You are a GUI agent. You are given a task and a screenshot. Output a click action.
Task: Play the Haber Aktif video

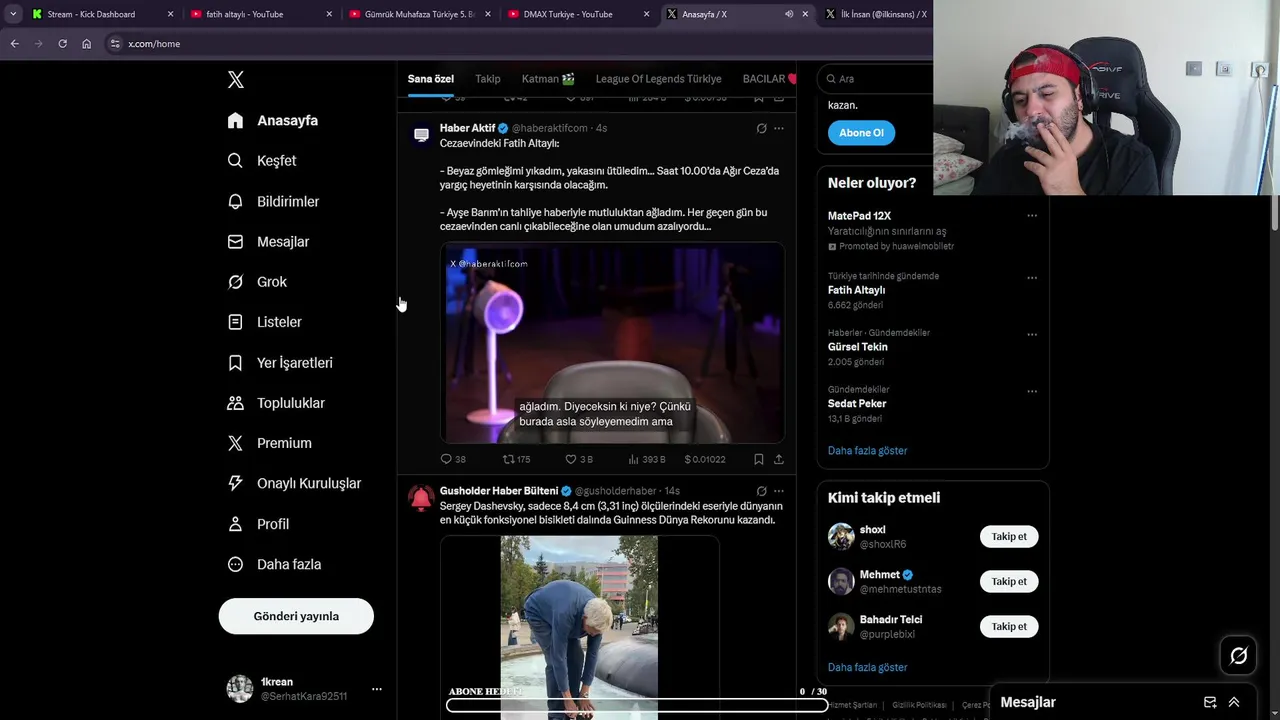click(x=612, y=343)
